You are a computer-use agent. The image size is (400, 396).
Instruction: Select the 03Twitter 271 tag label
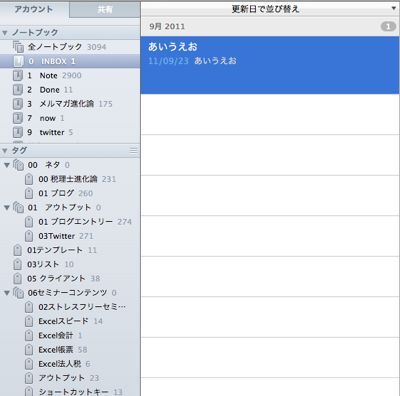tap(66, 236)
